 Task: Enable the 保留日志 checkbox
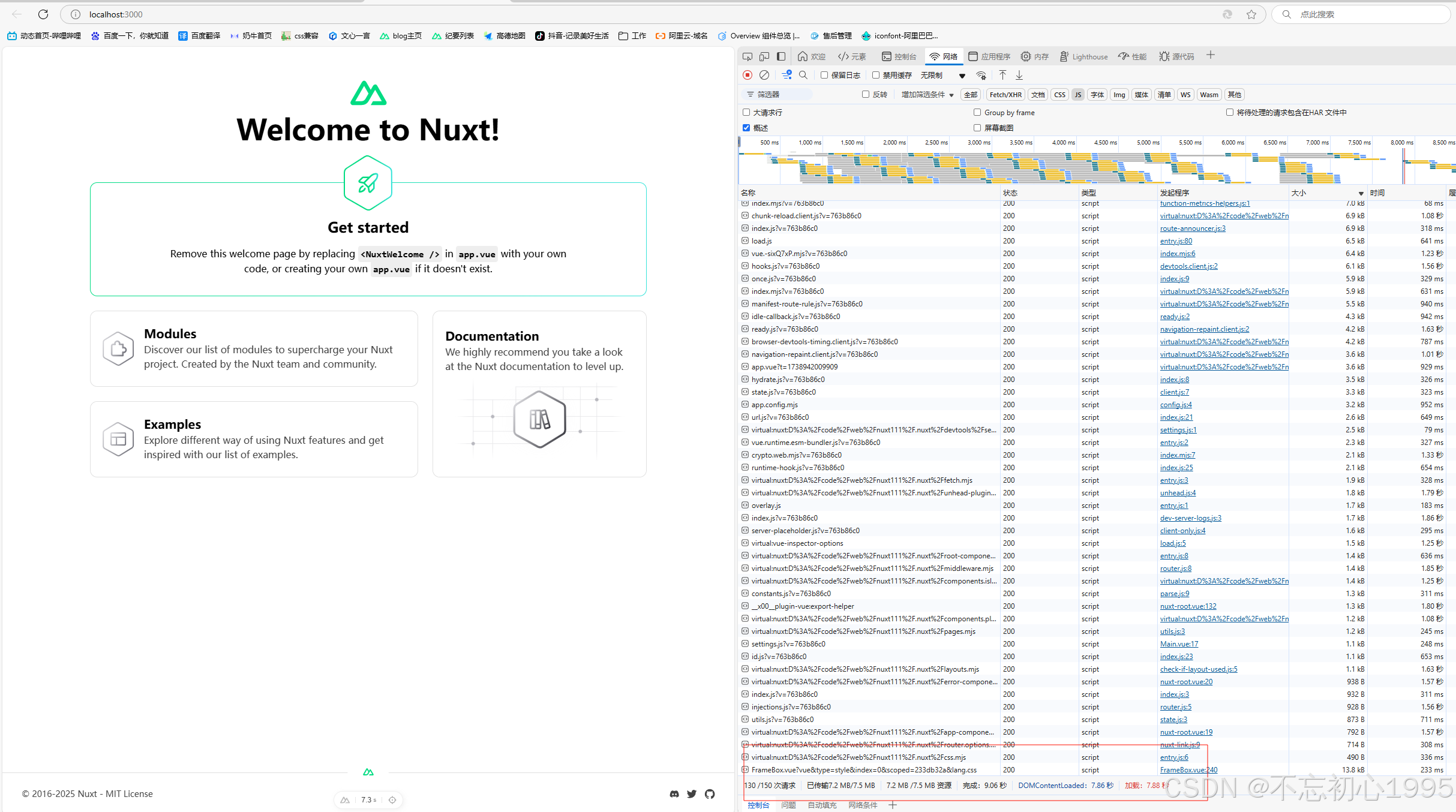pyautogui.click(x=824, y=75)
